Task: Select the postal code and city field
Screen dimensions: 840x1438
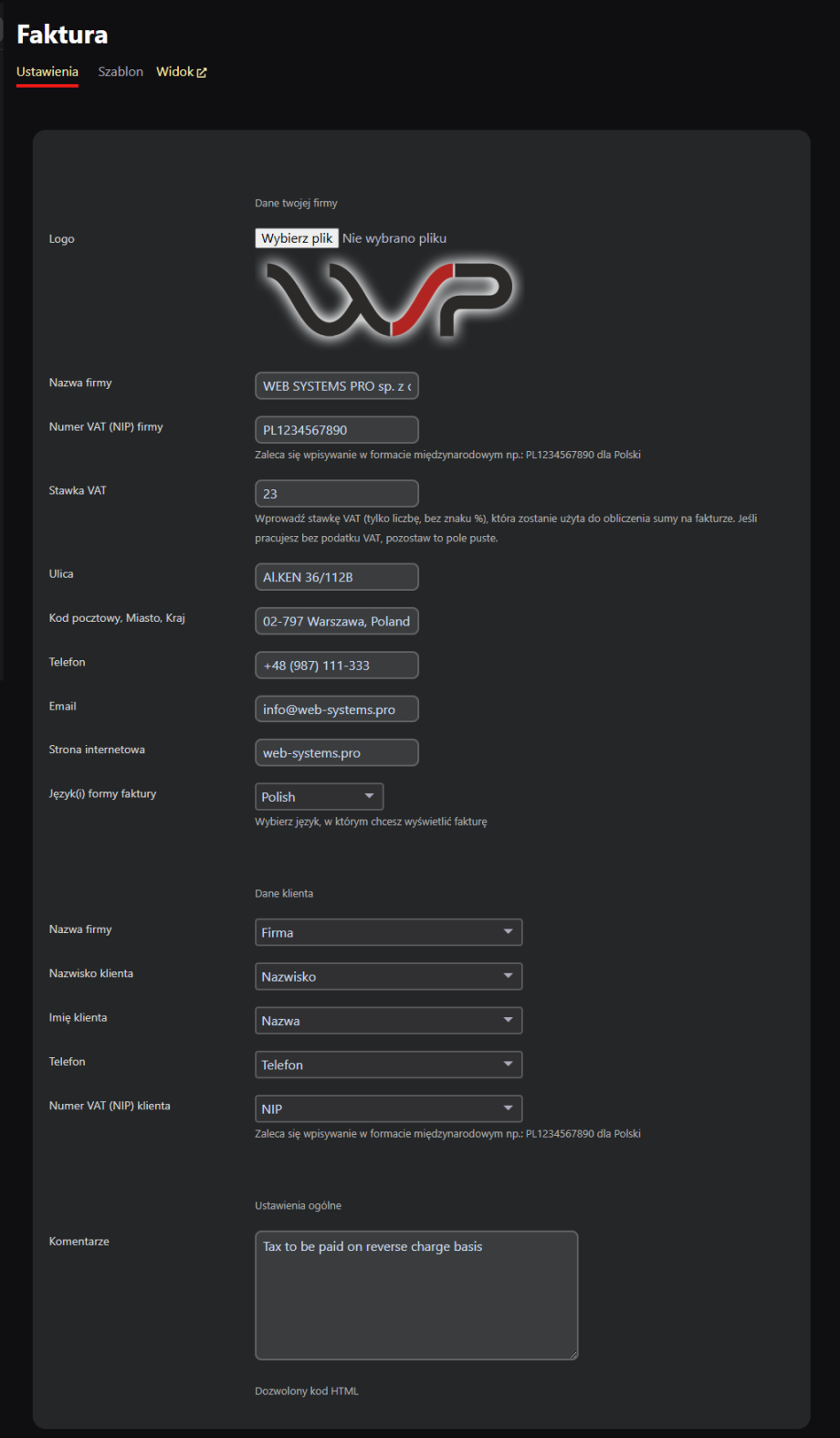Action: click(x=336, y=621)
